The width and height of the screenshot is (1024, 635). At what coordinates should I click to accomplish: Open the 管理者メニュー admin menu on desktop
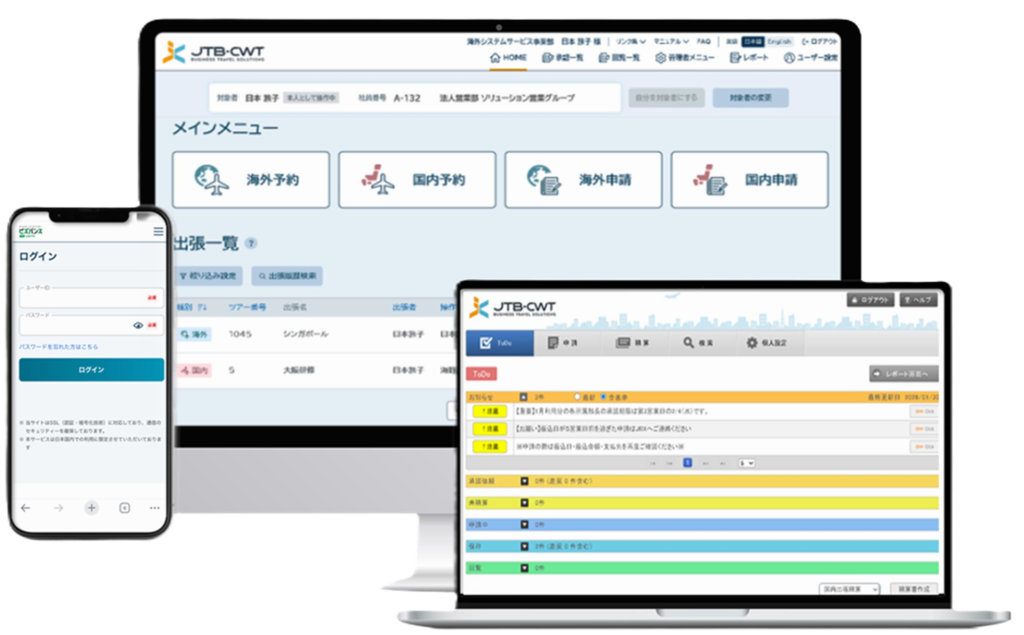click(684, 57)
